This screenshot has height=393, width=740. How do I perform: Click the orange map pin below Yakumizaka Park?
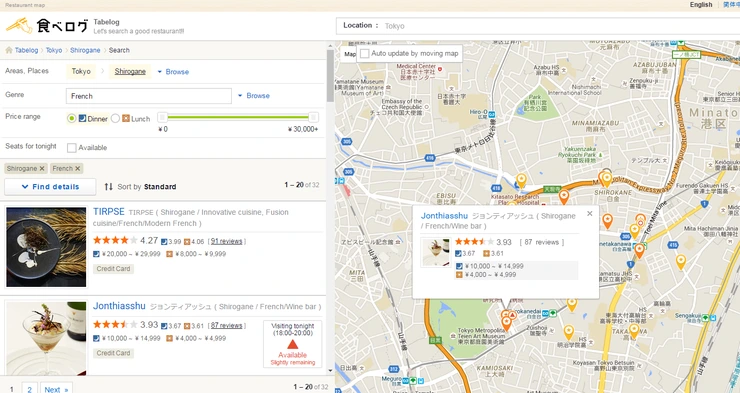[x=563, y=197]
